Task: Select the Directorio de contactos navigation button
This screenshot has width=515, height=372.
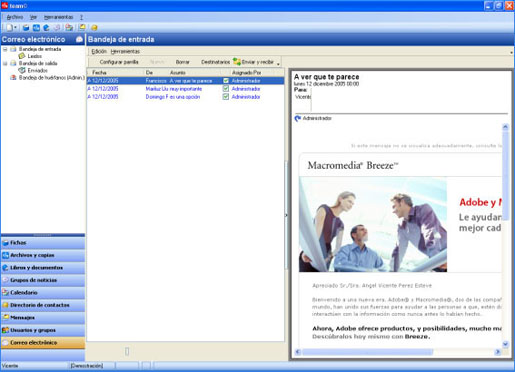Action: click(x=43, y=305)
